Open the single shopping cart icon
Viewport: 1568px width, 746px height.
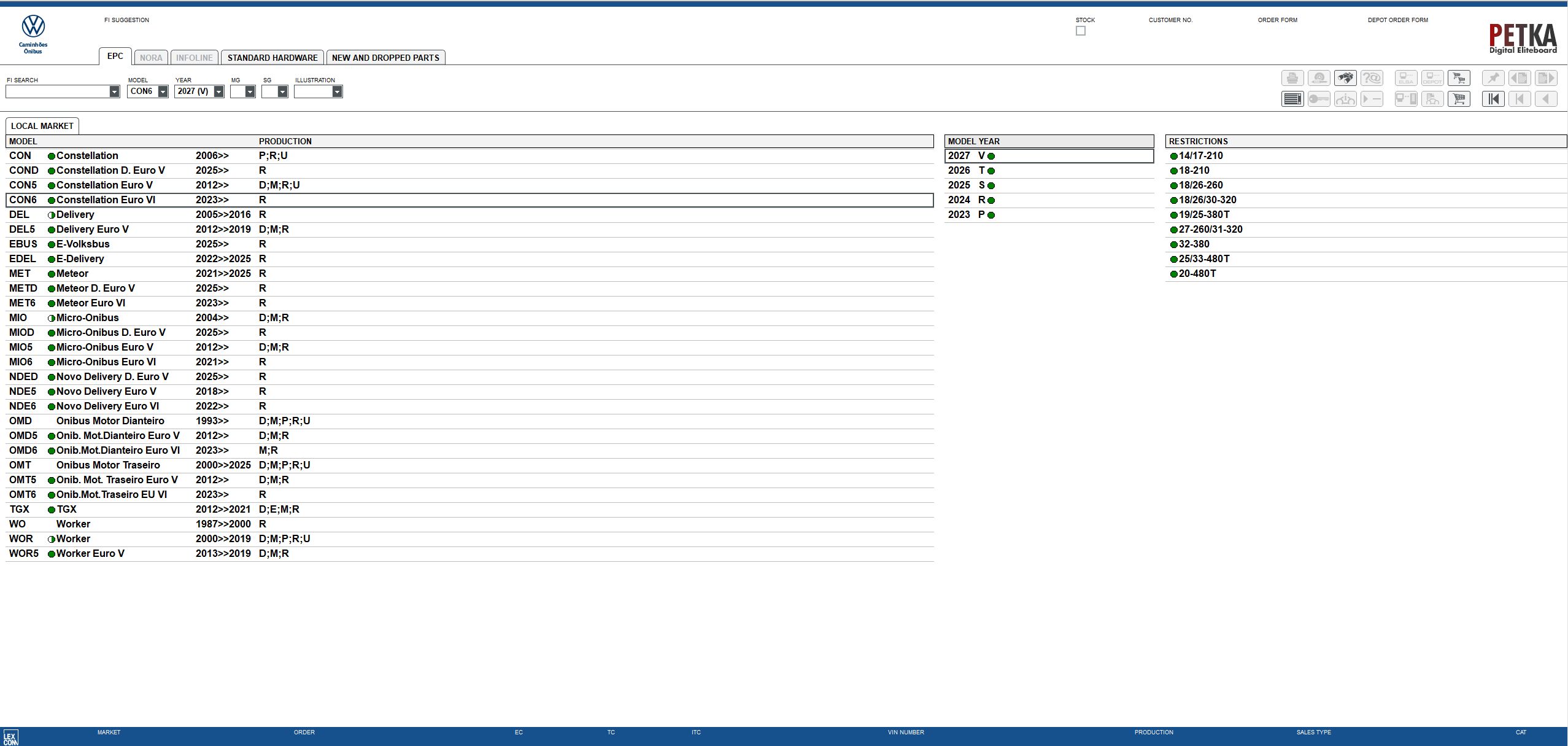(x=1459, y=99)
